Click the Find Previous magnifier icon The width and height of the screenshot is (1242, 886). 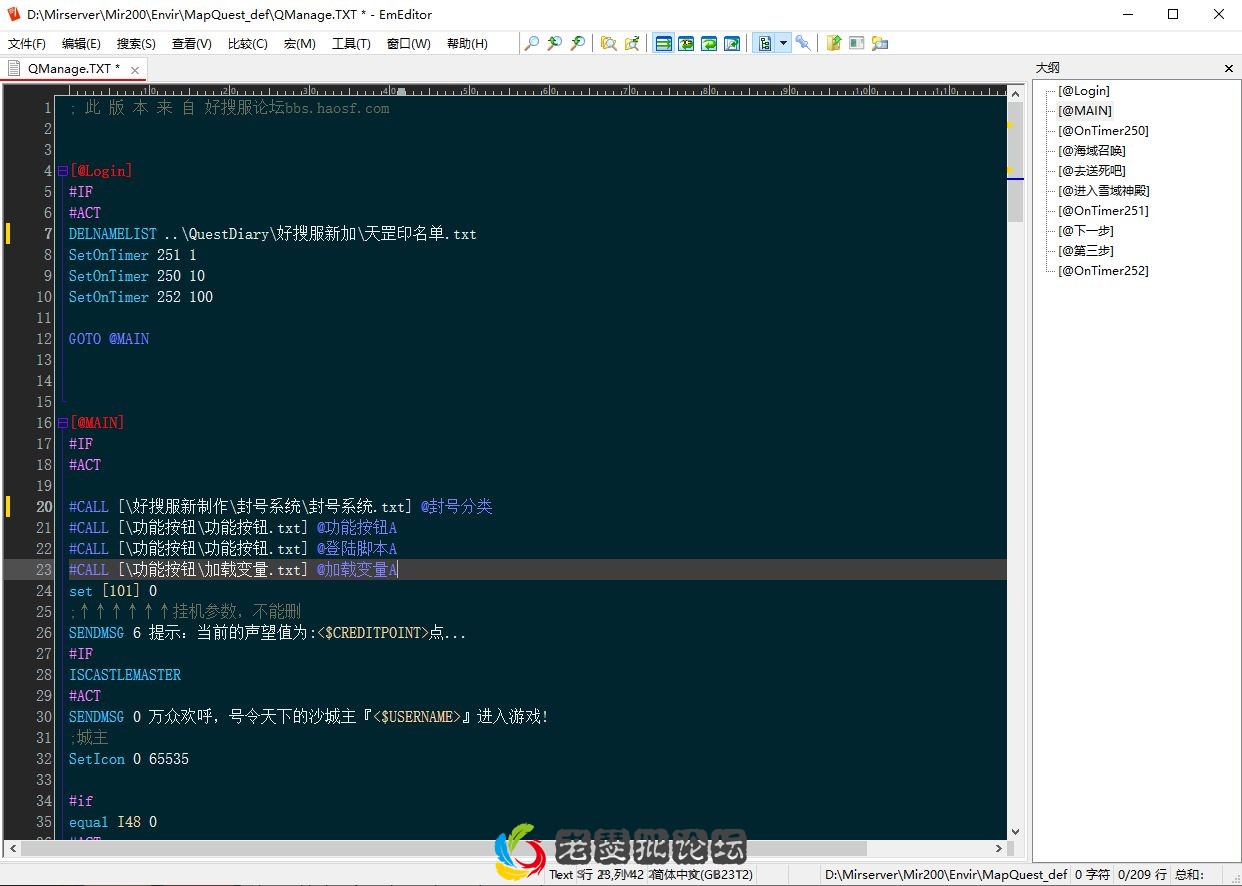point(555,43)
